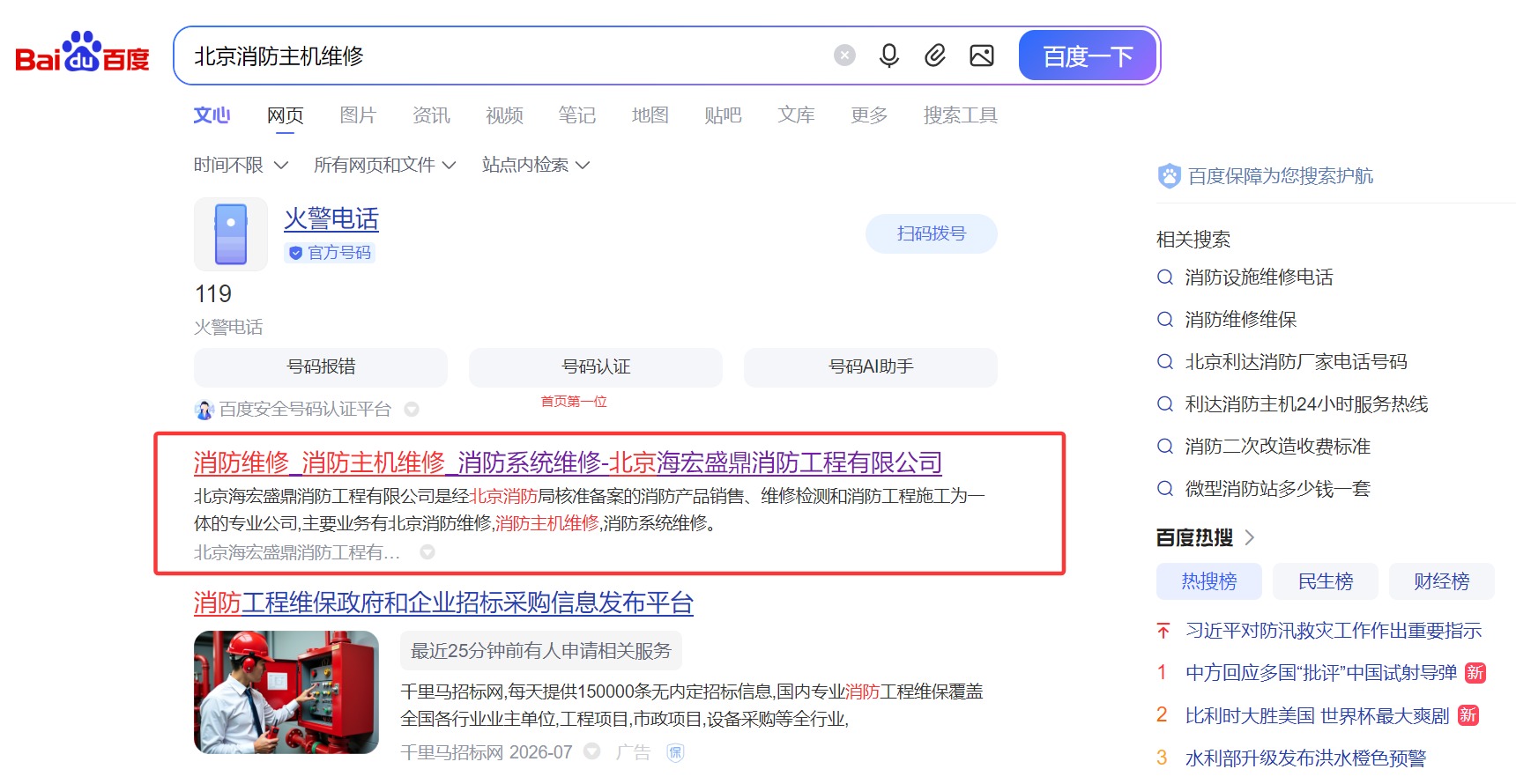Click the 百度安全号码认证平台 avatar icon
Image resolution: width=1516 pixels, height=784 pixels.
(204, 410)
